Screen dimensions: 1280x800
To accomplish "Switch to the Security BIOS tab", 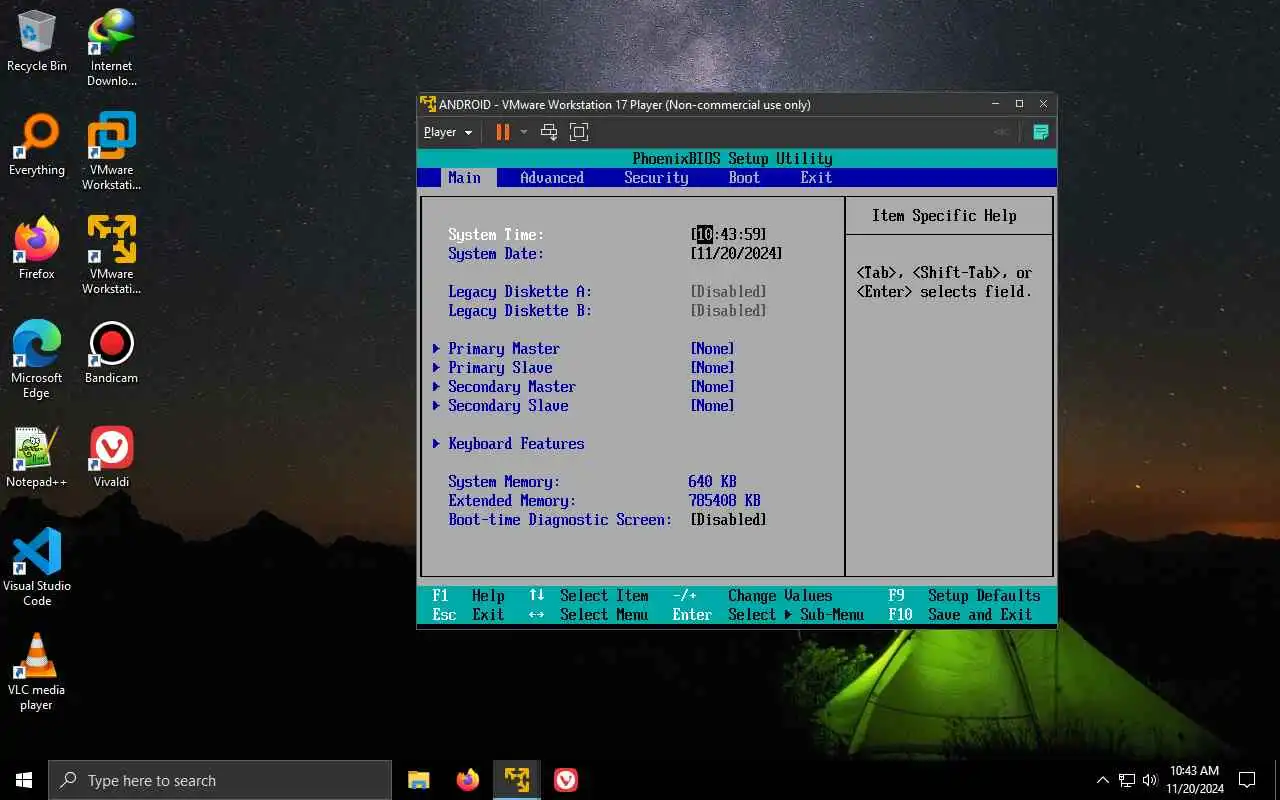I will tap(656, 177).
